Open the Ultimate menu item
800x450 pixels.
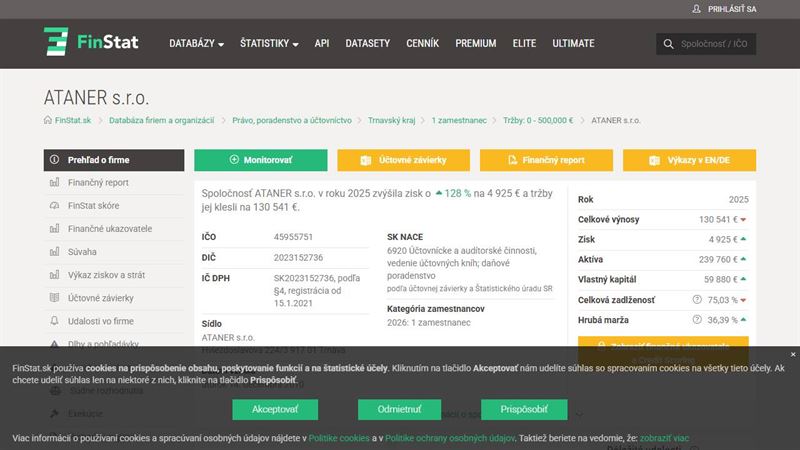coord(573,43)
